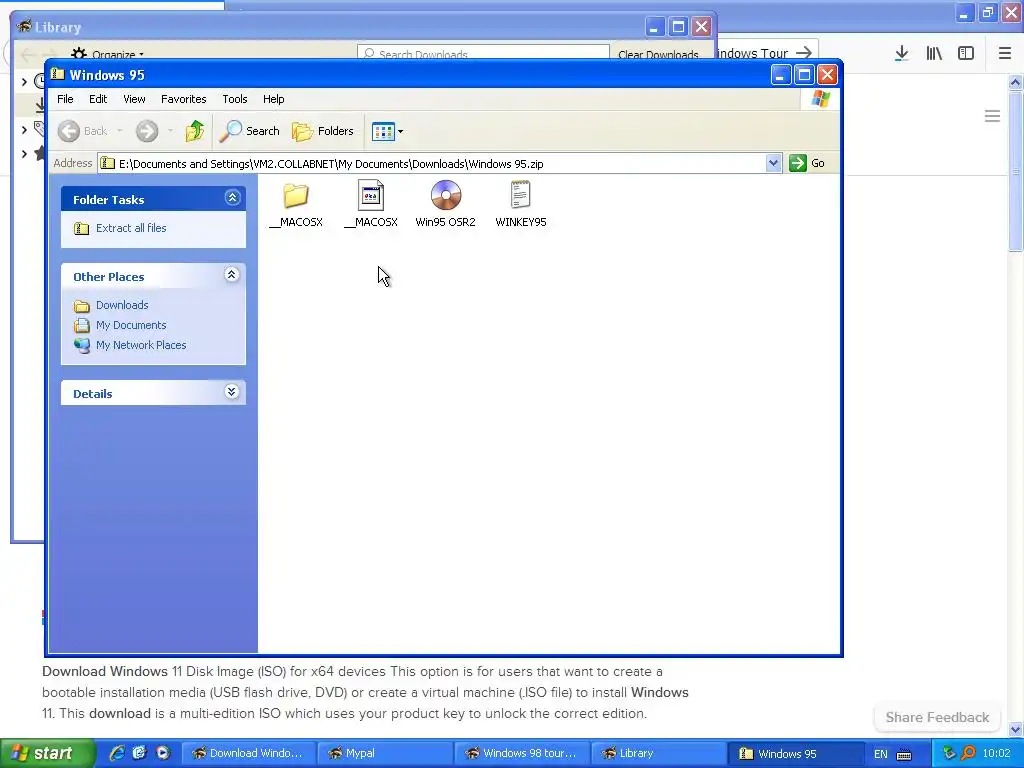Click the taskbar clock showing 10:02
This screenshot has width=1024, height=768.
[x=996, y=753]
